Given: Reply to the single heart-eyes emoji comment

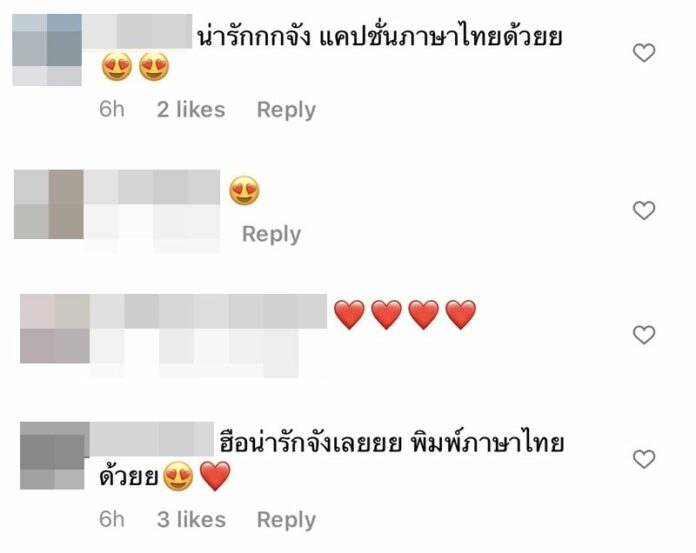Looking at the screenshot, I should (271, 234).
